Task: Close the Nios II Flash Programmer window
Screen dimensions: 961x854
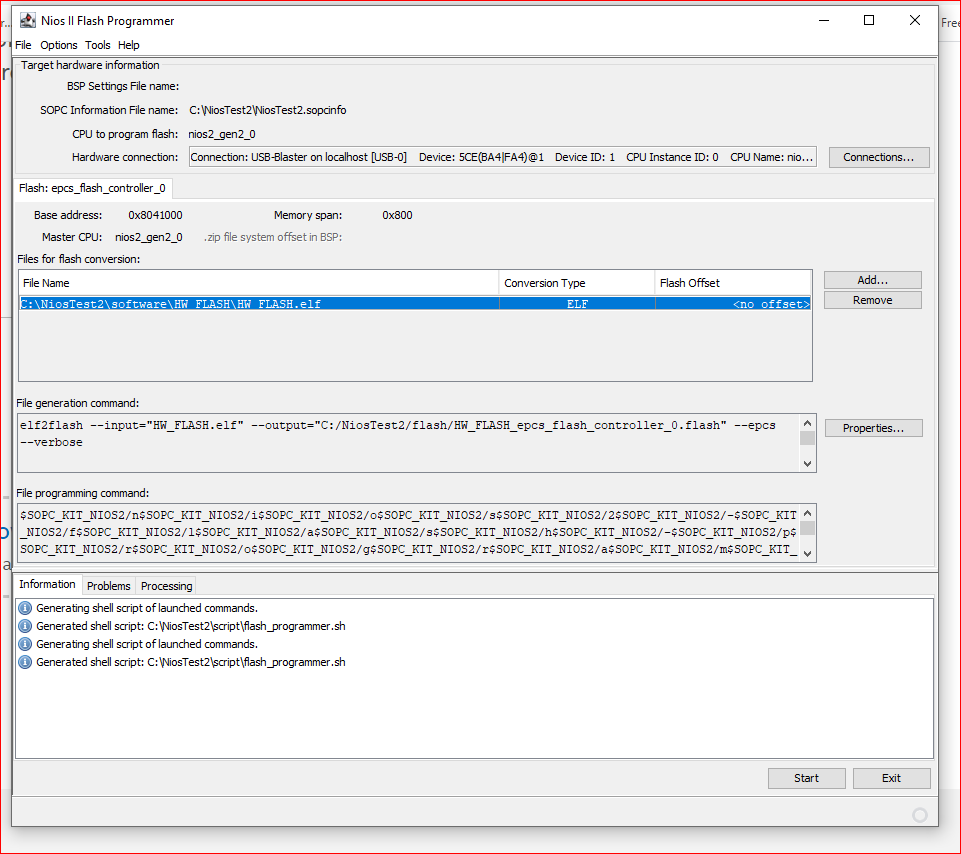Action: point(915,20)
